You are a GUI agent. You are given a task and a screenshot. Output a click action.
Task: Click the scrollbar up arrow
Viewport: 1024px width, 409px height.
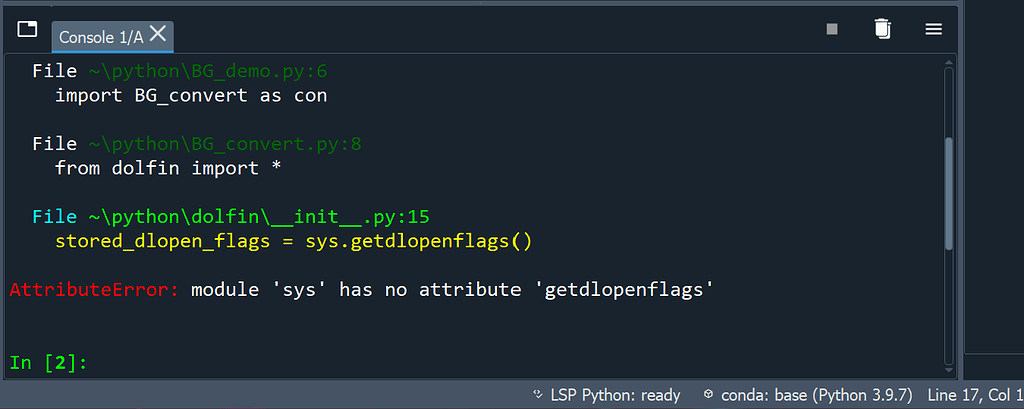point(948,65)
